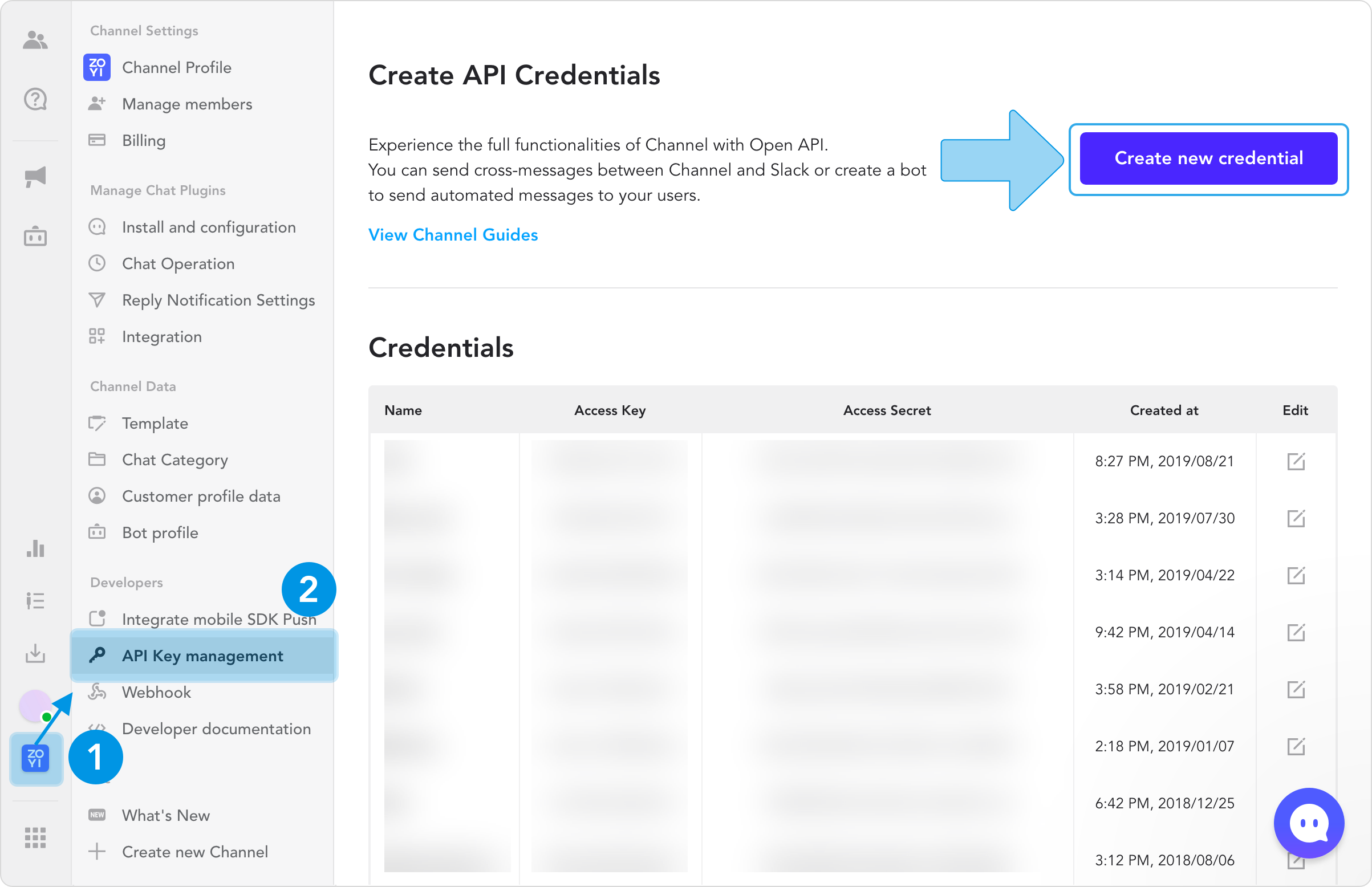The image size is (1372, 887).
Task: Open the Channel chat widget bubble
Action: pos(1308,823)
